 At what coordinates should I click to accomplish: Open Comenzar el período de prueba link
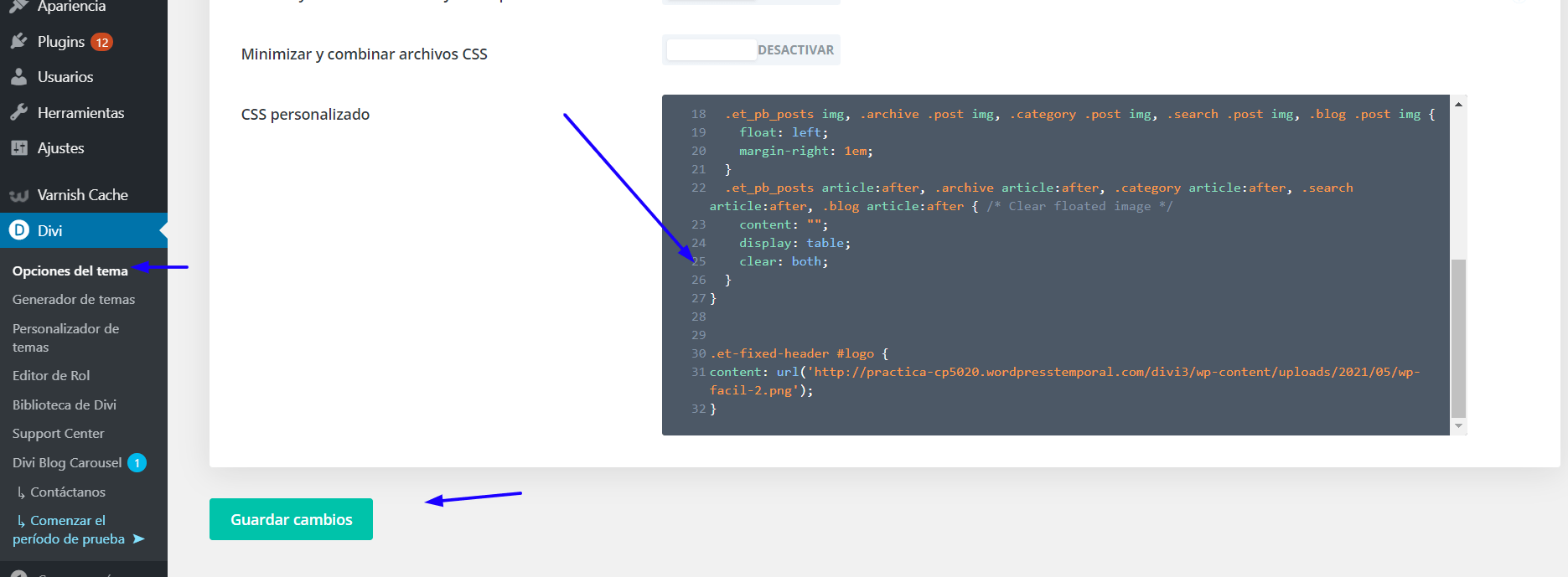click(x=69, y=529)
